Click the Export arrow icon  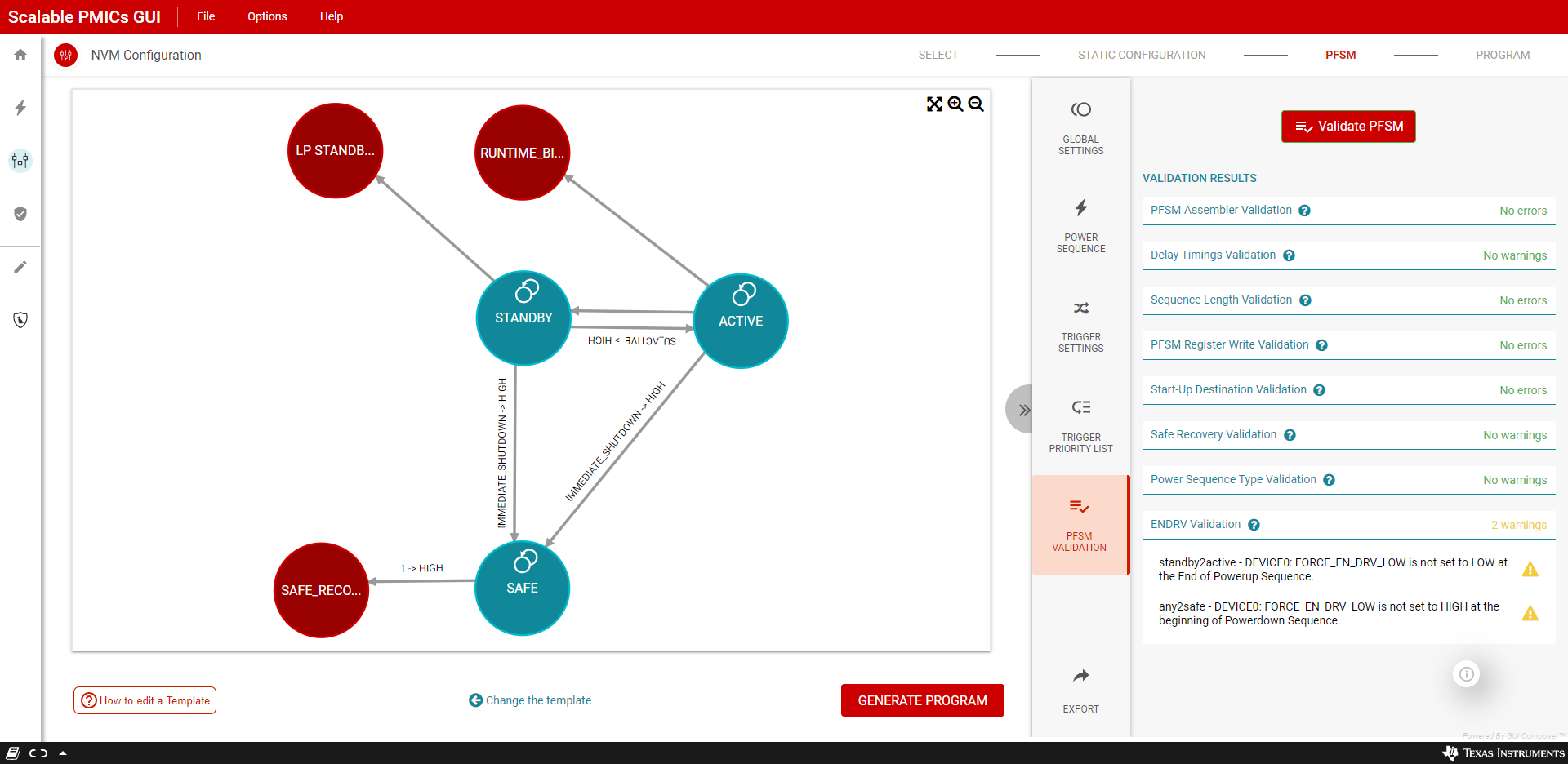click(1080, 676)
